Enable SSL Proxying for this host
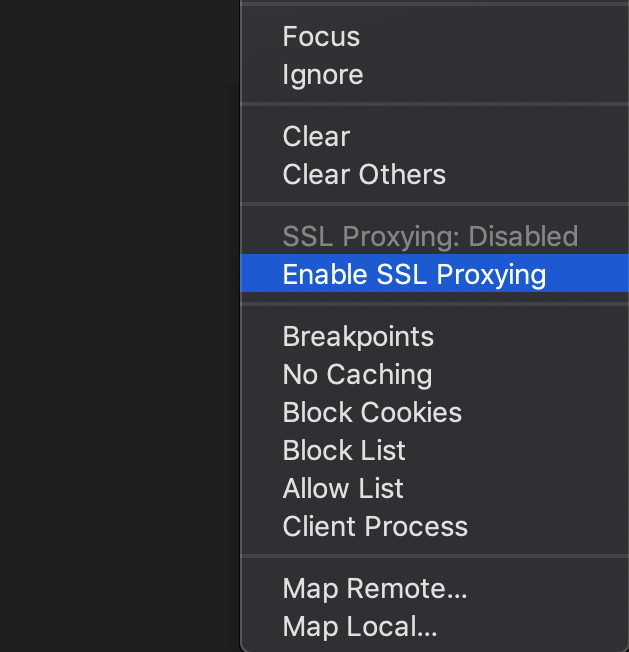Viewport: 629px width, 652px height. (x=434, y=273)
